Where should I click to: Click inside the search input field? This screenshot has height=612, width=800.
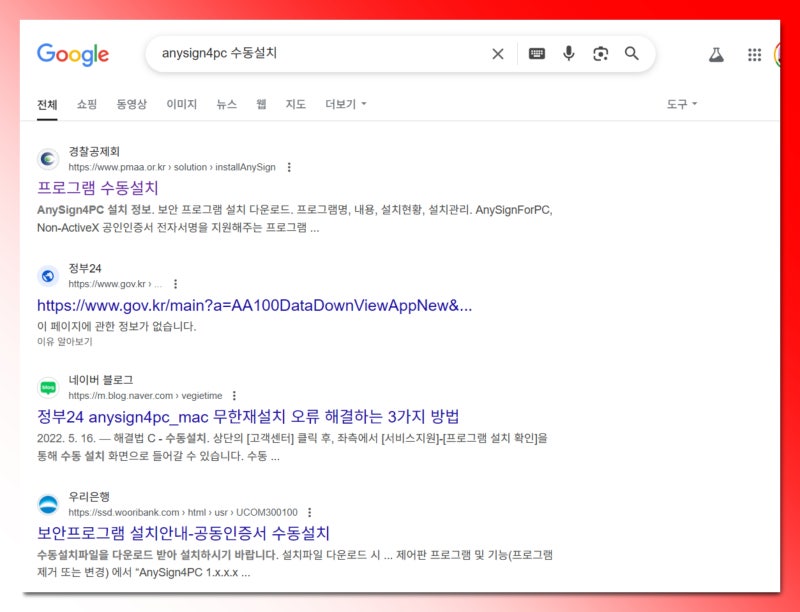[300, 54]
